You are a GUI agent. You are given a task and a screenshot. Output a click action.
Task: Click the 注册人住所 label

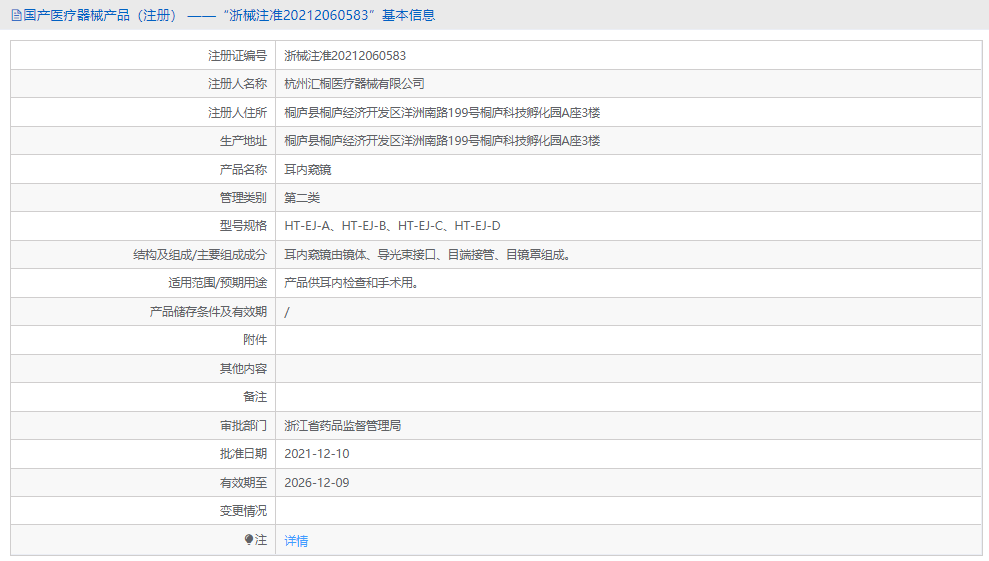(237, 113)
